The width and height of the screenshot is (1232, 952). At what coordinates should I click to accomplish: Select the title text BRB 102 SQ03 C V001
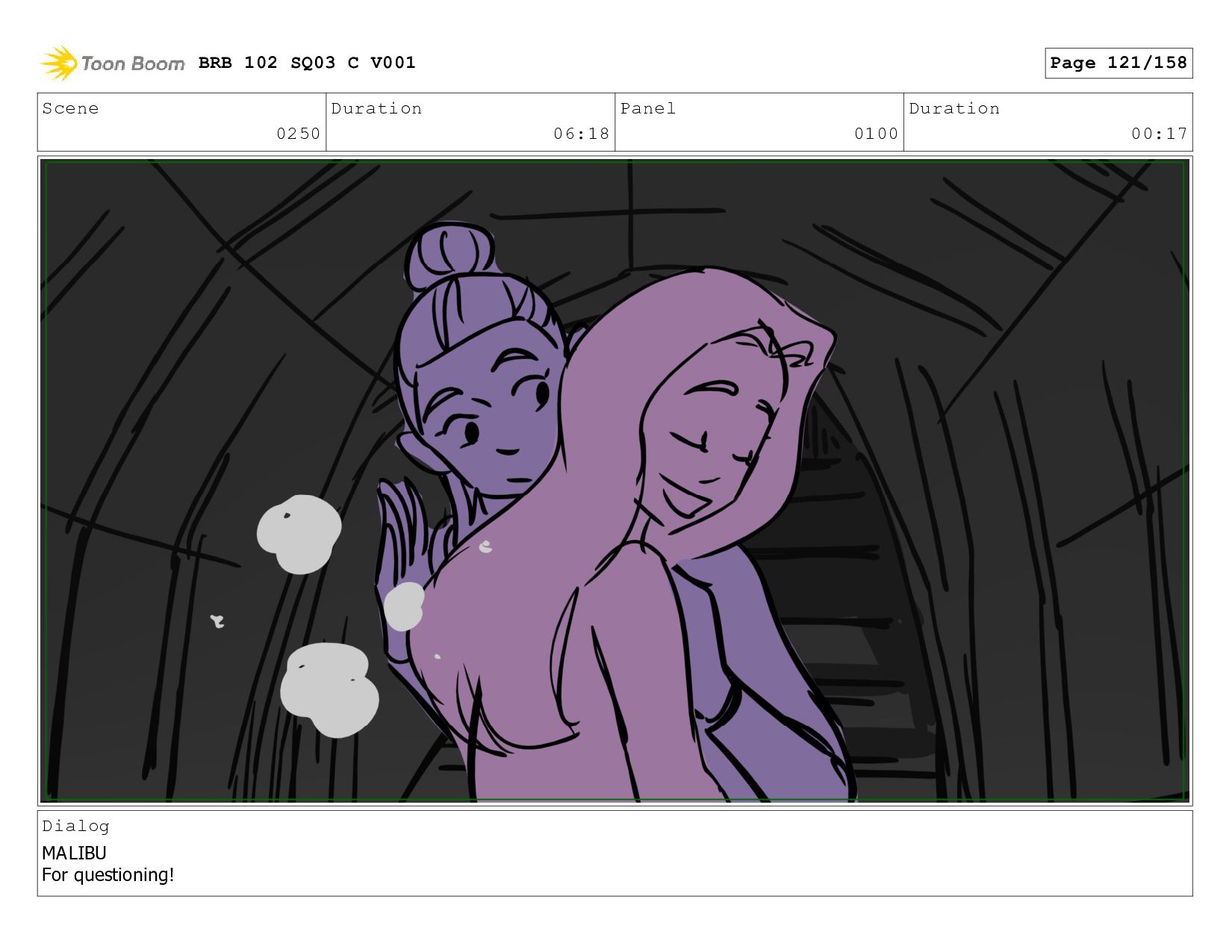click(x=307, y=63)
